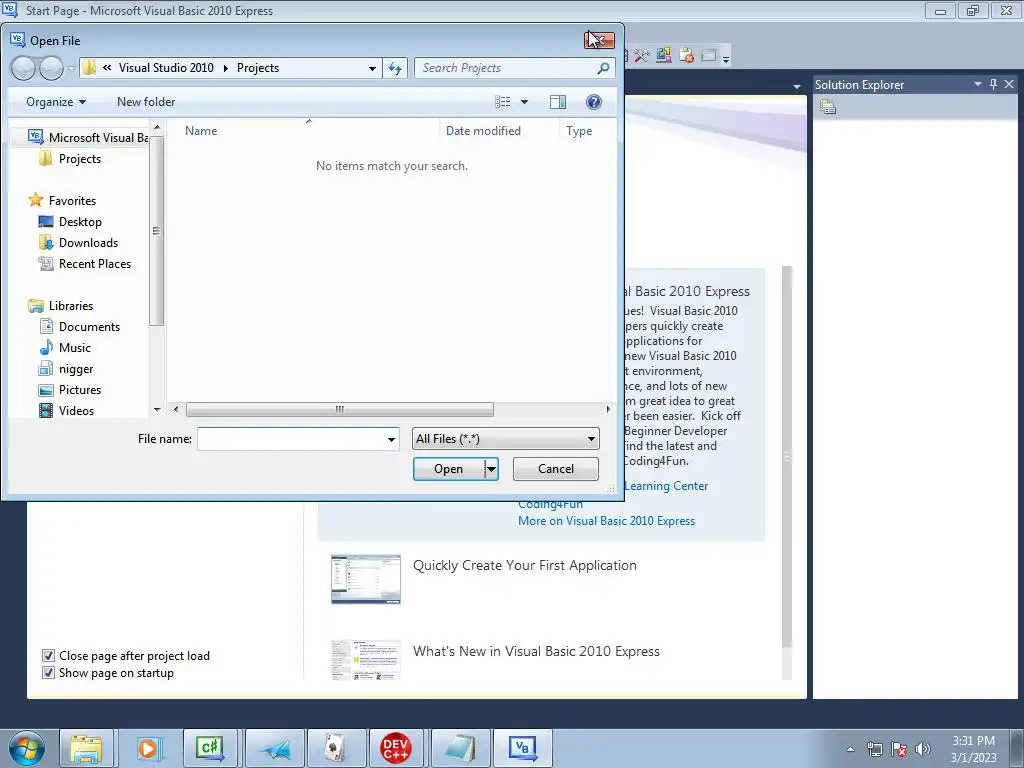Click Quickly Create Your First Application
This screenshot has width=1024, height=768.
point(524,566)
